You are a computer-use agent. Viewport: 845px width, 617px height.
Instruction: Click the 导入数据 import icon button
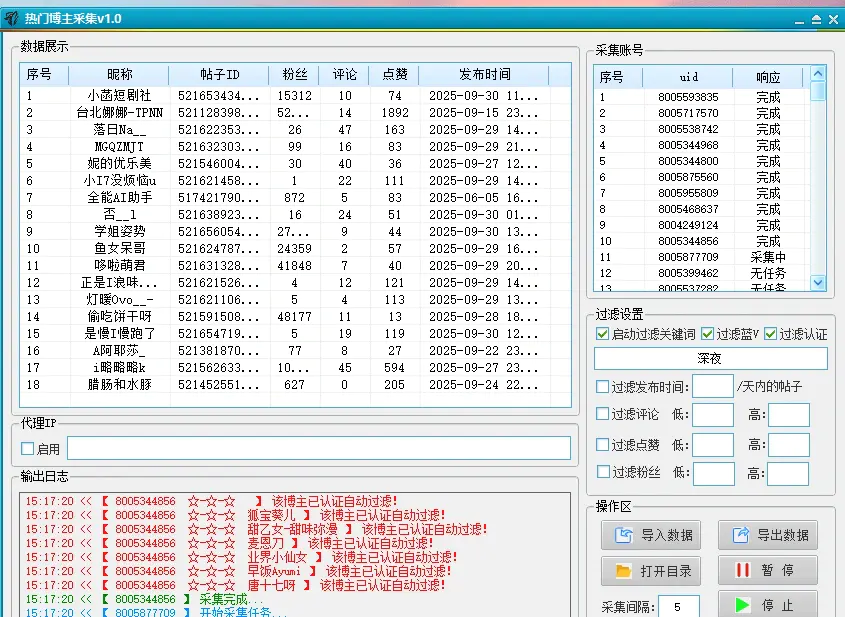point(650,535)
